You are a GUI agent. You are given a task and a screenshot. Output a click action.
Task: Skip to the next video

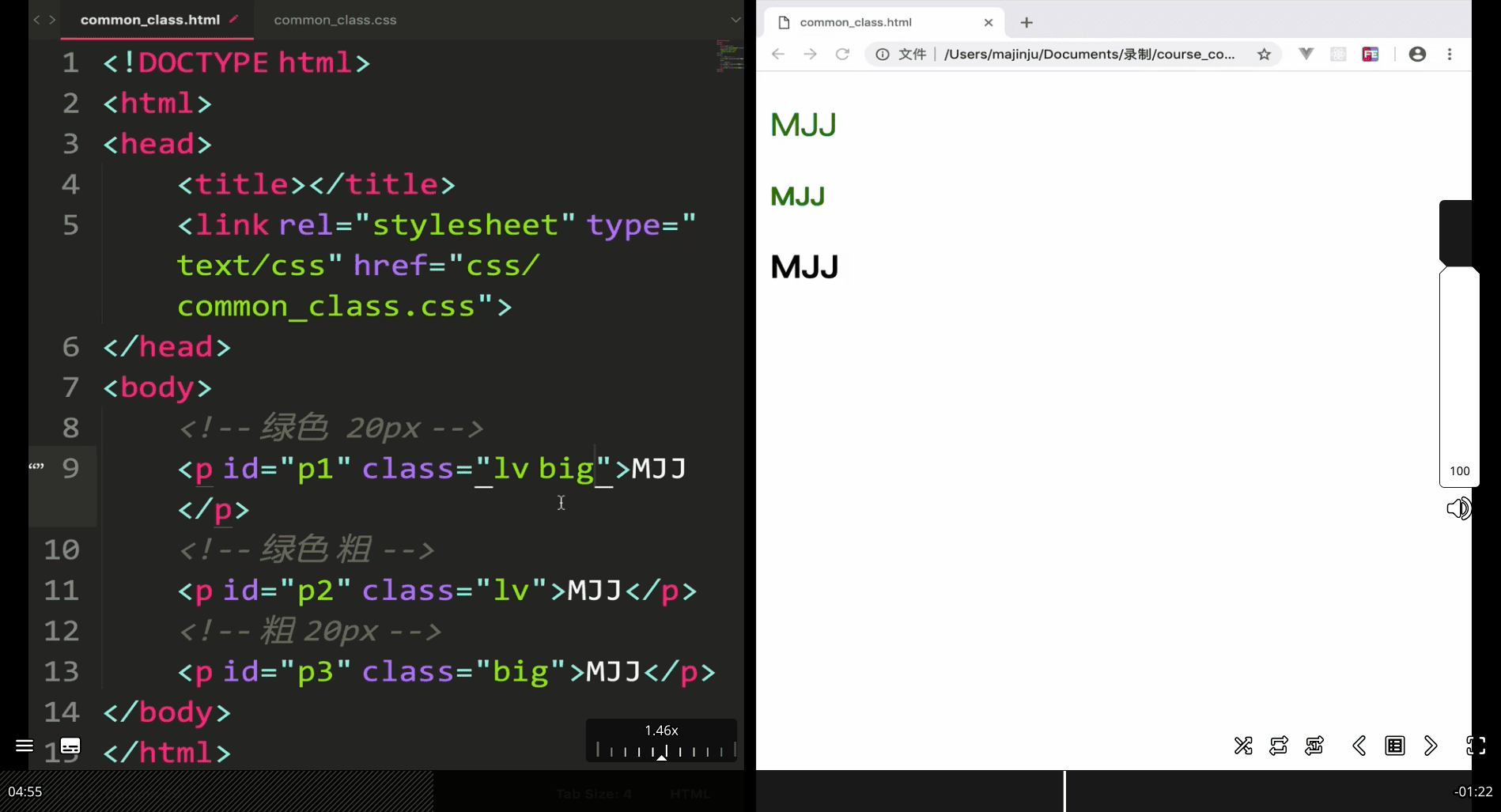[1431, 746]
